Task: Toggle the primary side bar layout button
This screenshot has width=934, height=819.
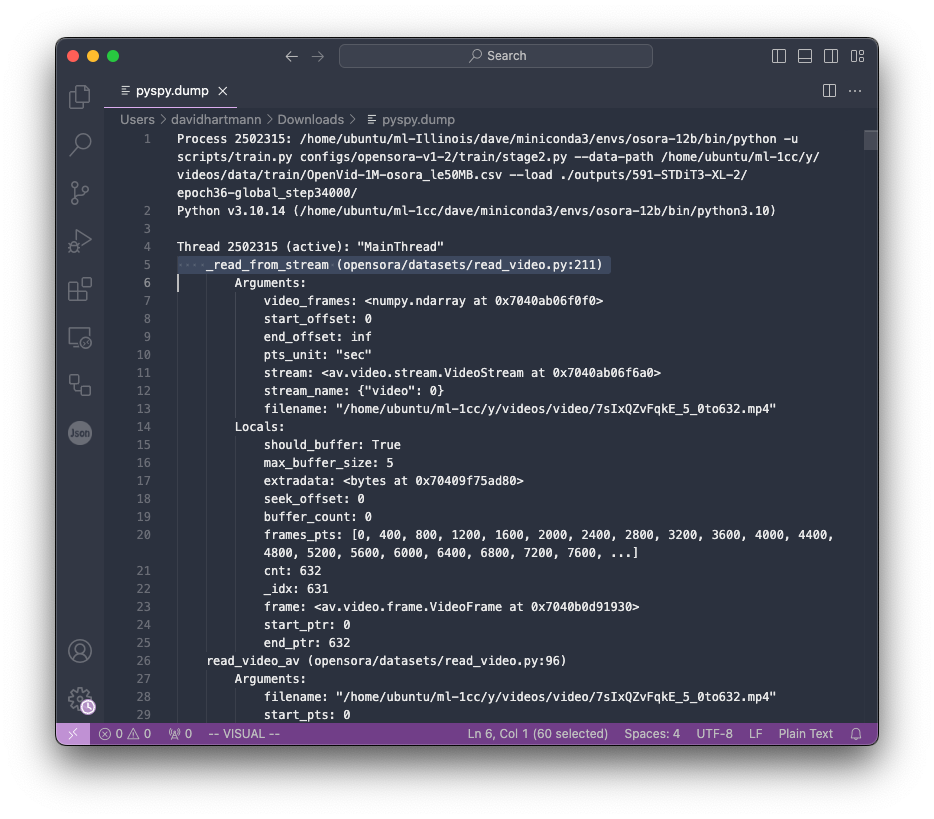Action: (780, 56)
